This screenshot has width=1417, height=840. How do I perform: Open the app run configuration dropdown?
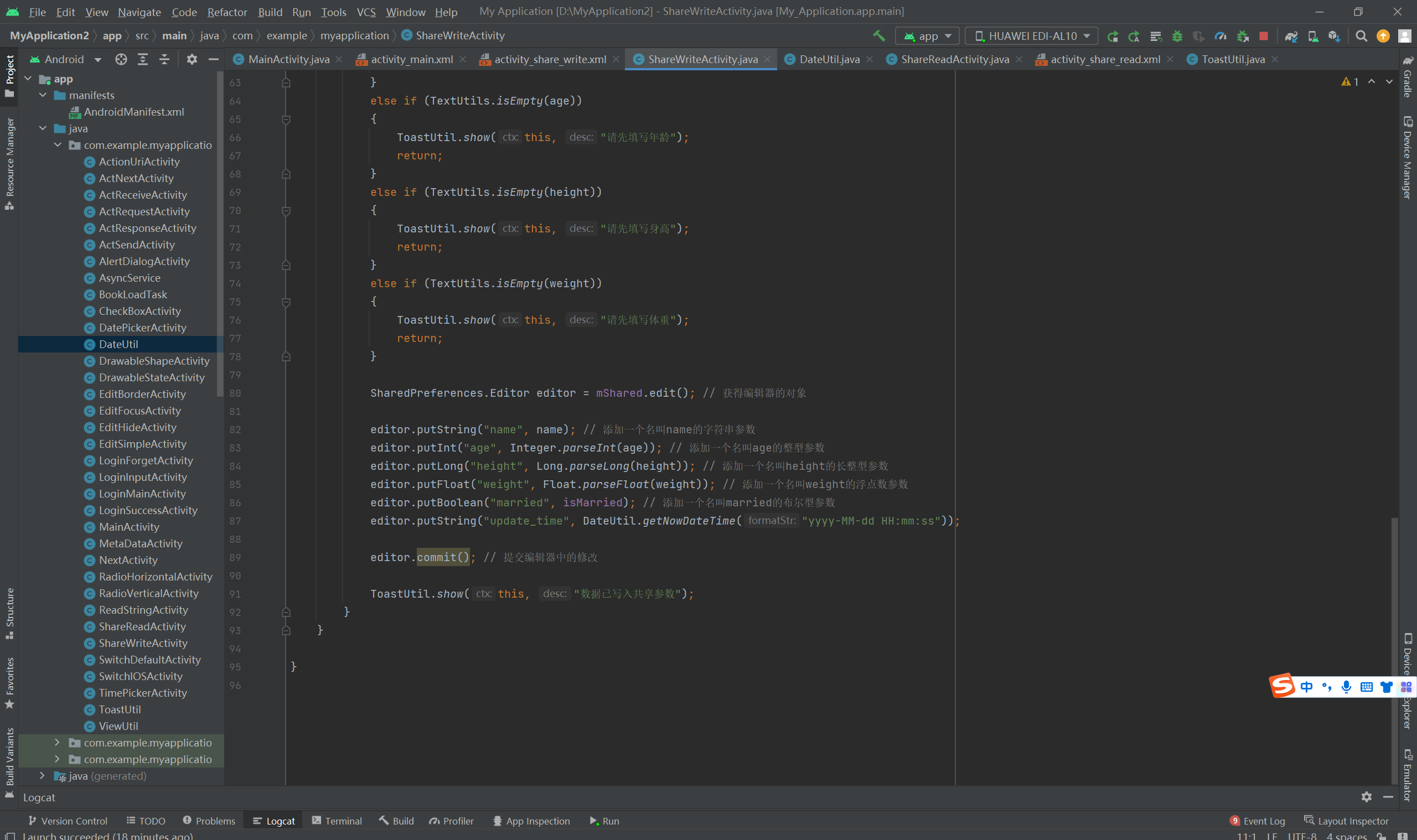coord(927,35)
